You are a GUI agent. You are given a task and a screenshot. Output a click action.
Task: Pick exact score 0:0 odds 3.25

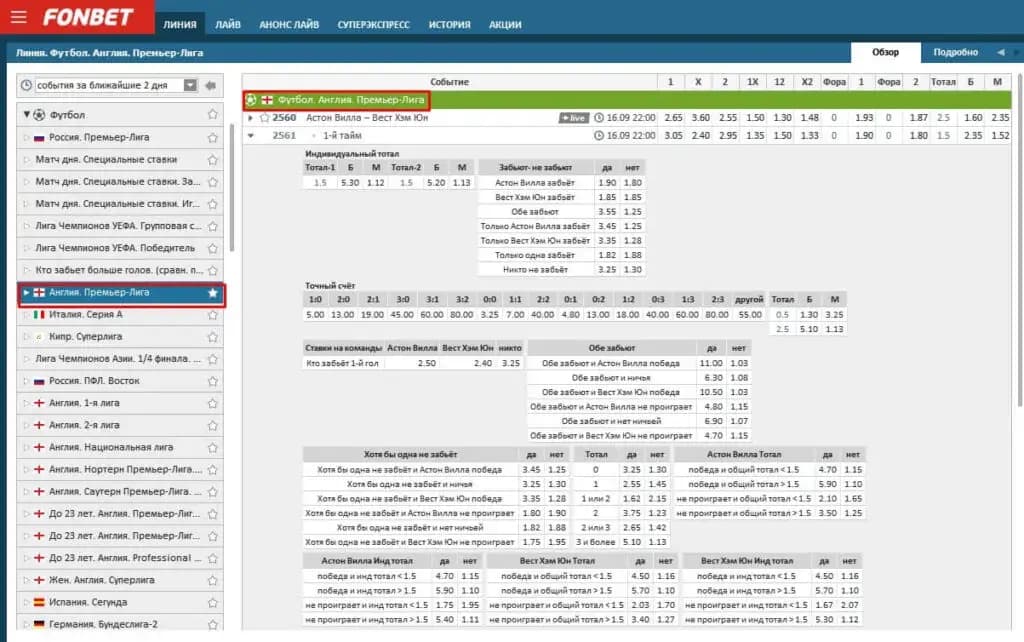[x=489, y=315]
